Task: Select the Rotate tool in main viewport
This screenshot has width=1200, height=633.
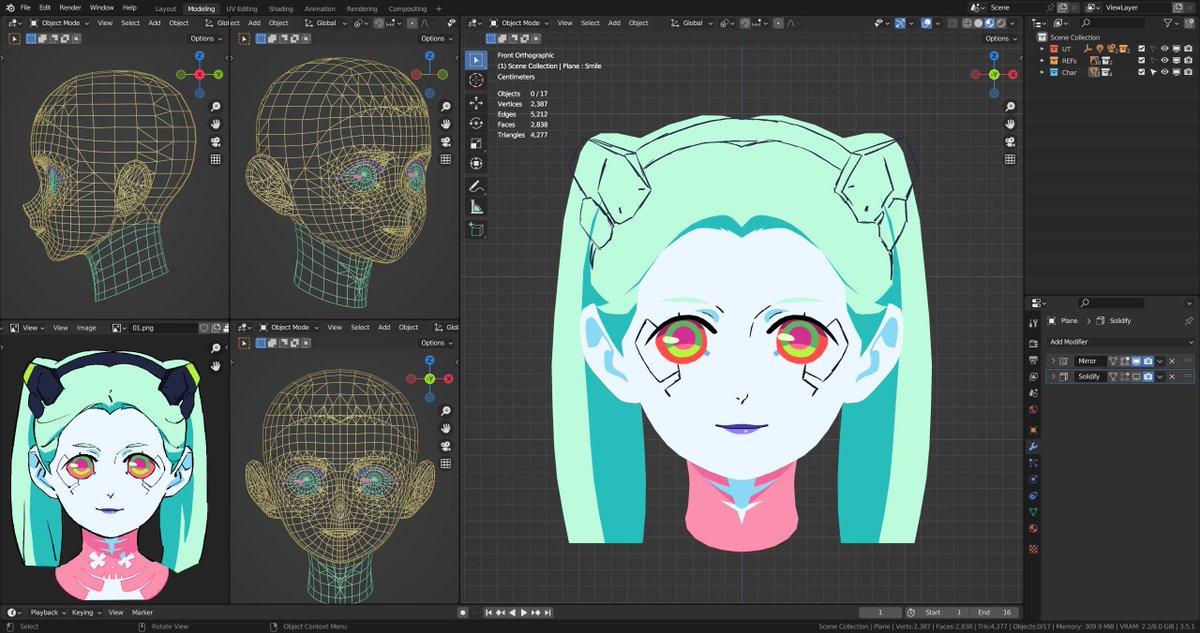Action: pyautogui.click(x=476, y=123)
